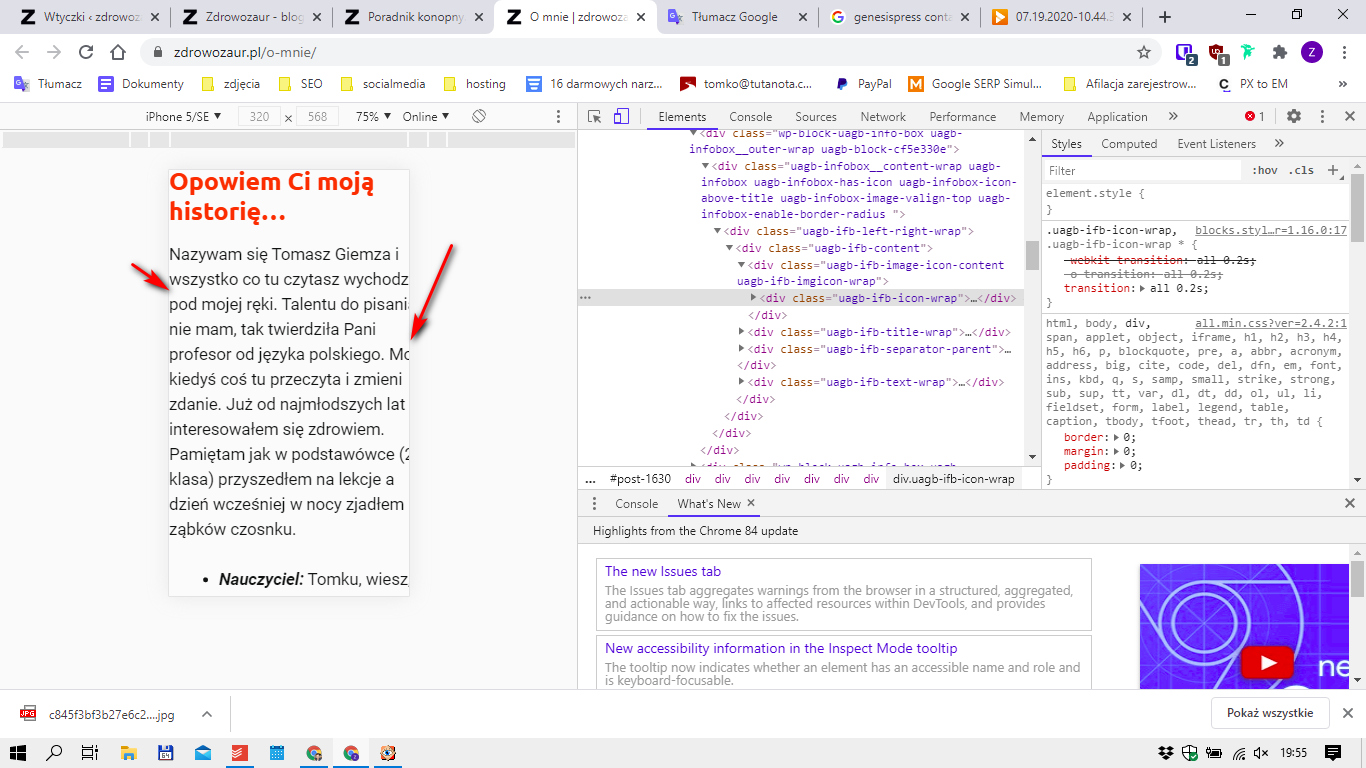Viewport: 1366px width, 768px height.
Task: Open the Chrome profile avatar Z
Action: (1312, 52)
